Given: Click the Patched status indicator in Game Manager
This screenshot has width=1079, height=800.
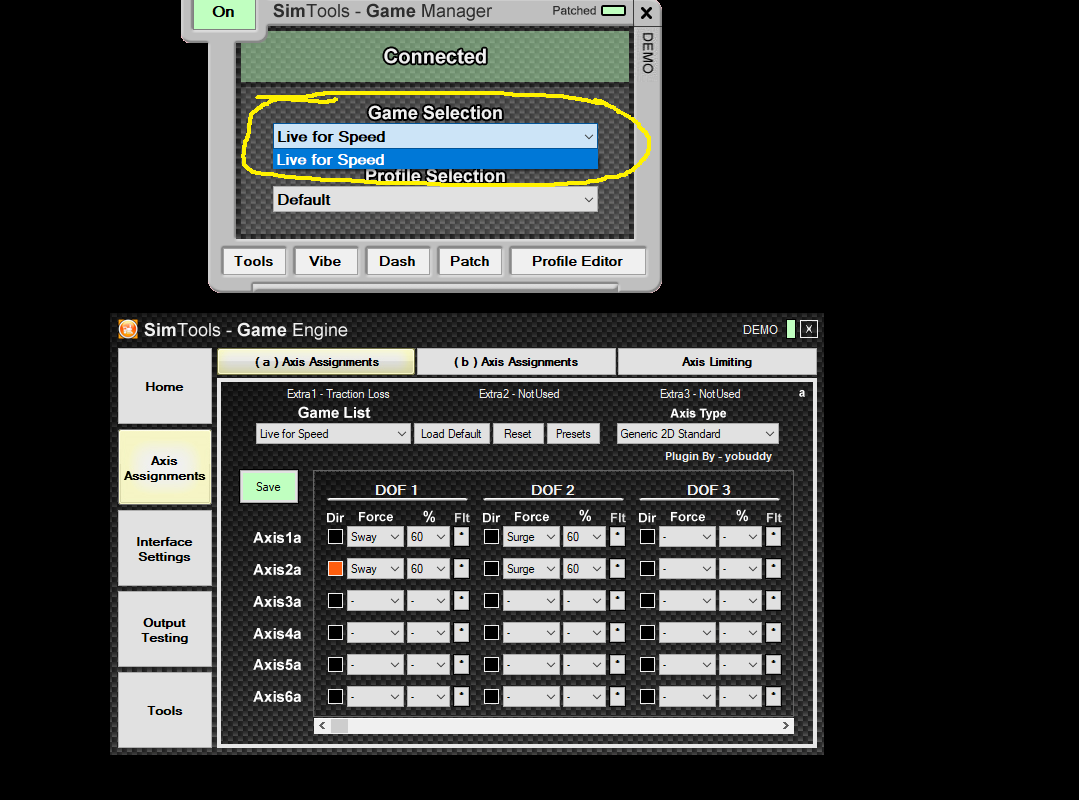Looking at the screenshot, I should pyautogui.click(x=614, y=11).
